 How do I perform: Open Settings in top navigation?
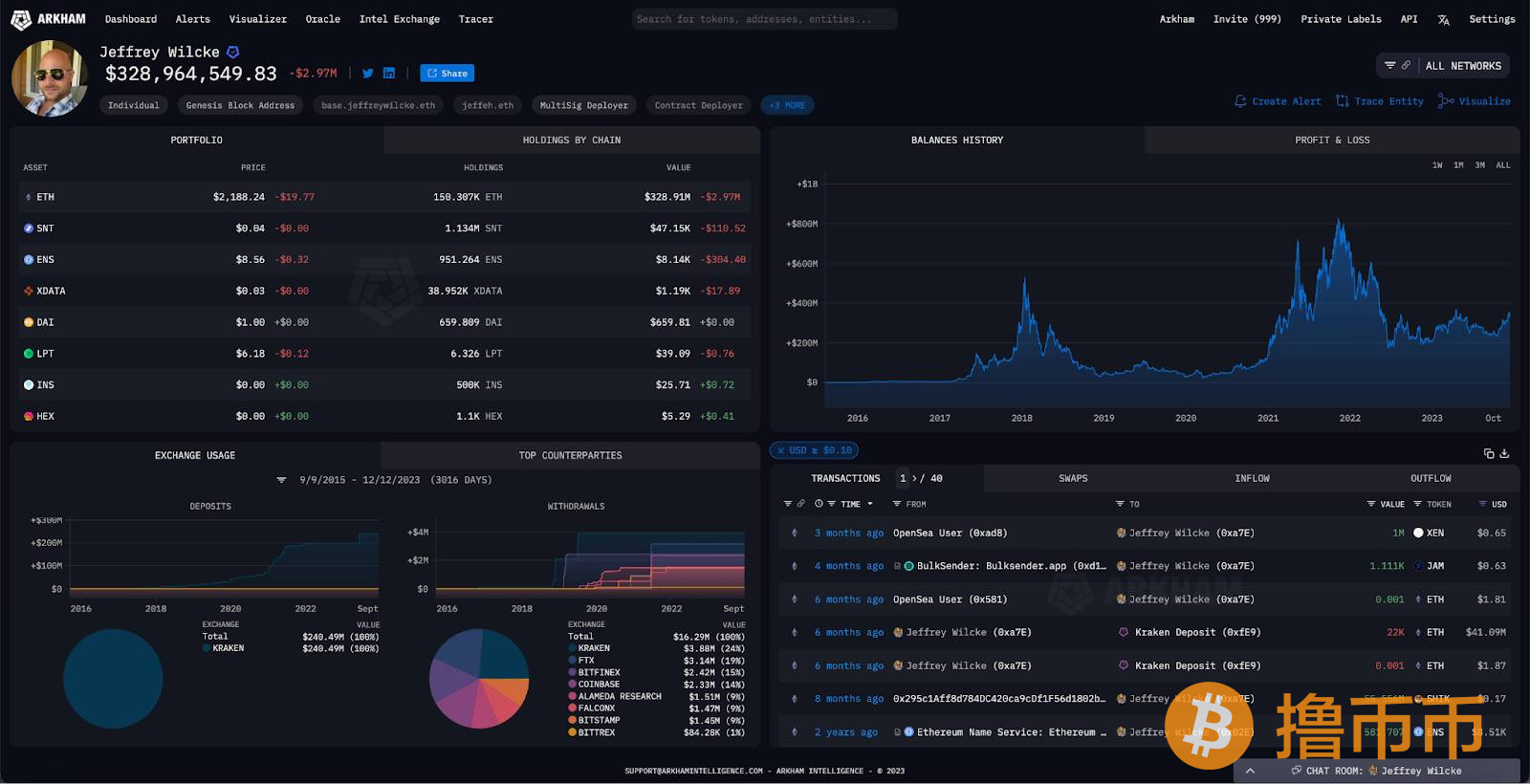1492,19
